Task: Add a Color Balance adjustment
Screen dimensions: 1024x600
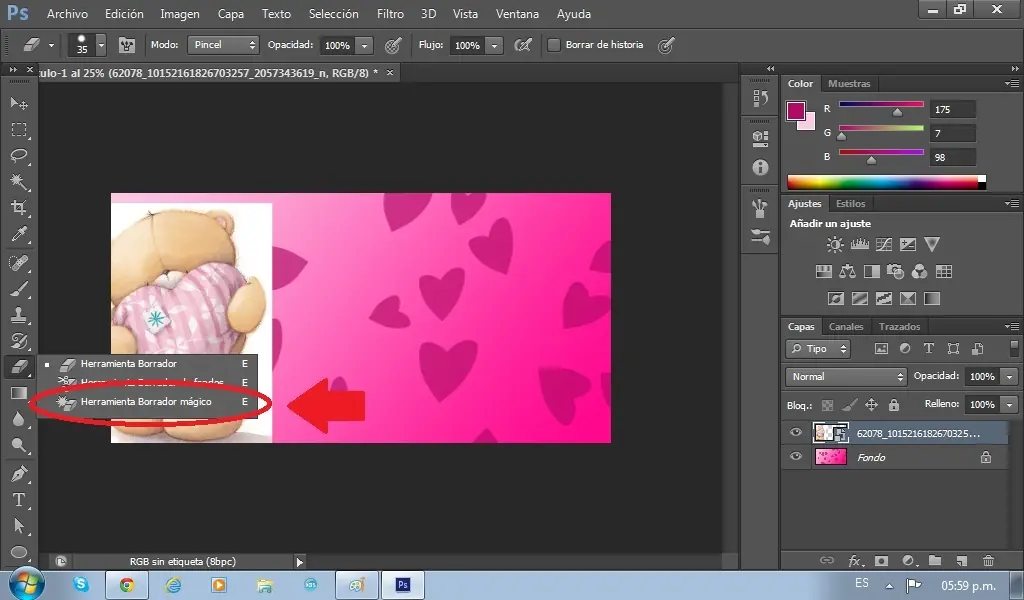Action: (x=848, y=272)
